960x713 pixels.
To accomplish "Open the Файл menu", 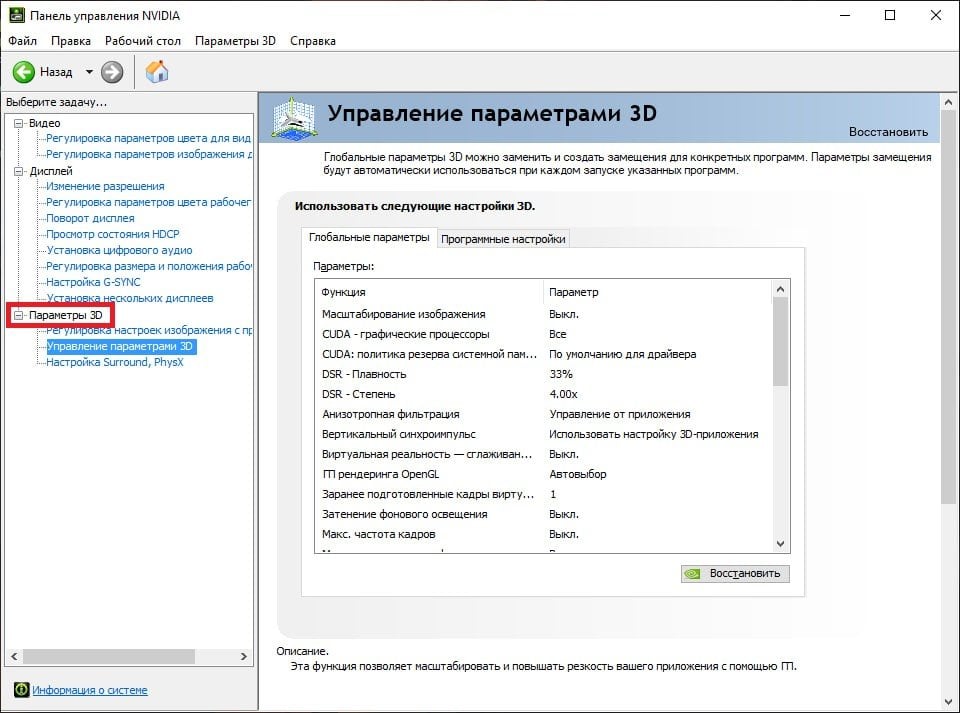I will 23,41.
